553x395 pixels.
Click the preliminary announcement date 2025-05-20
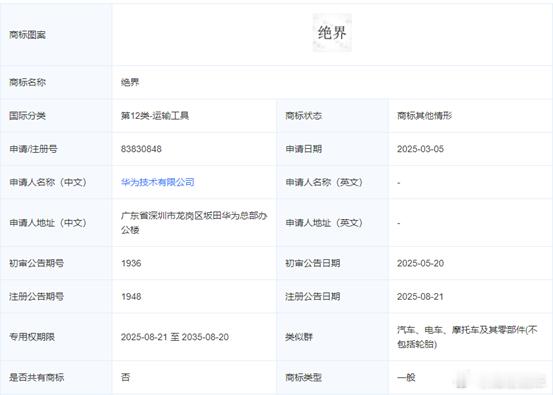(x=420, y=263)
